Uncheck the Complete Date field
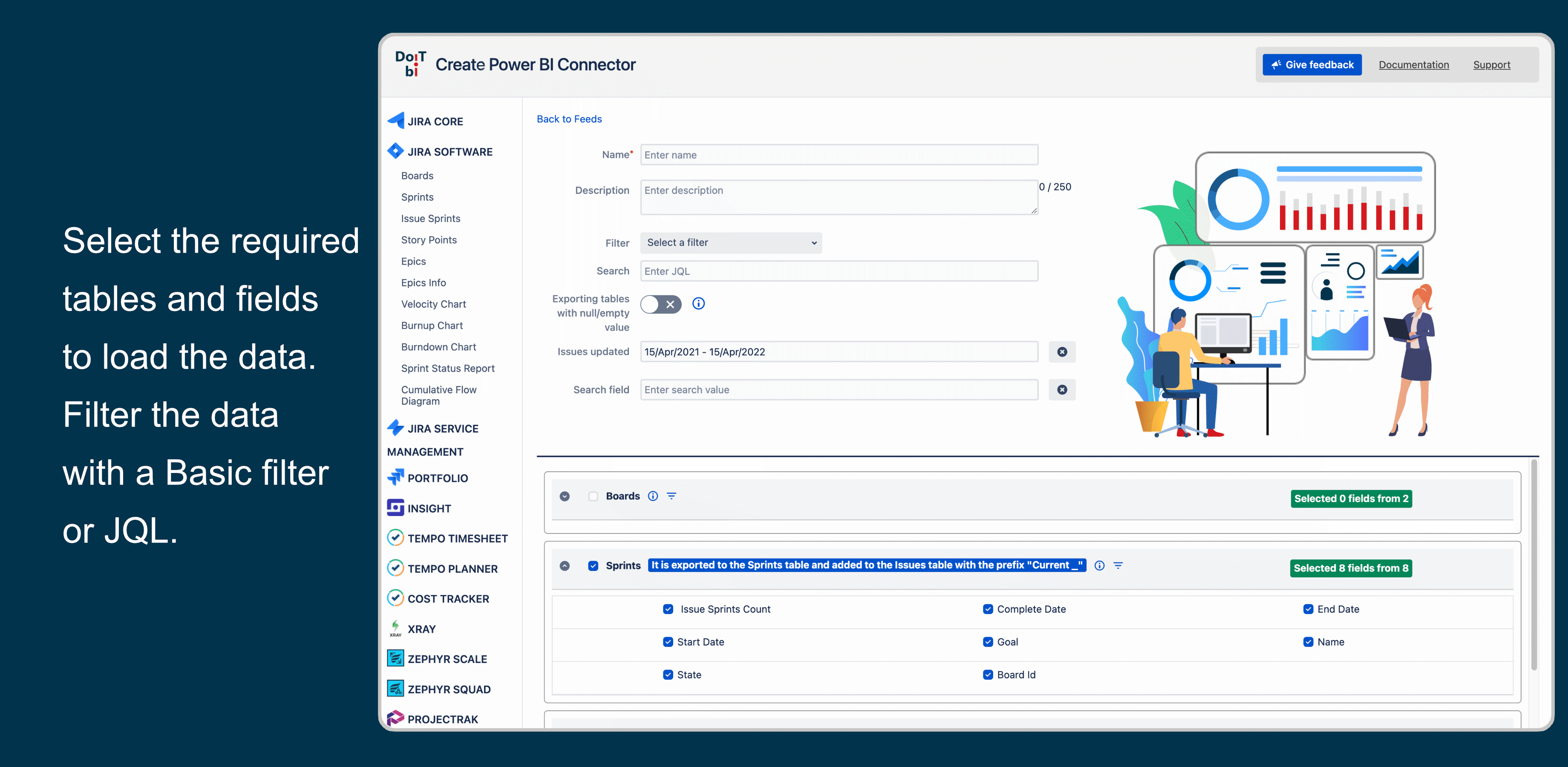1568x767 pixels. point(988,609)
